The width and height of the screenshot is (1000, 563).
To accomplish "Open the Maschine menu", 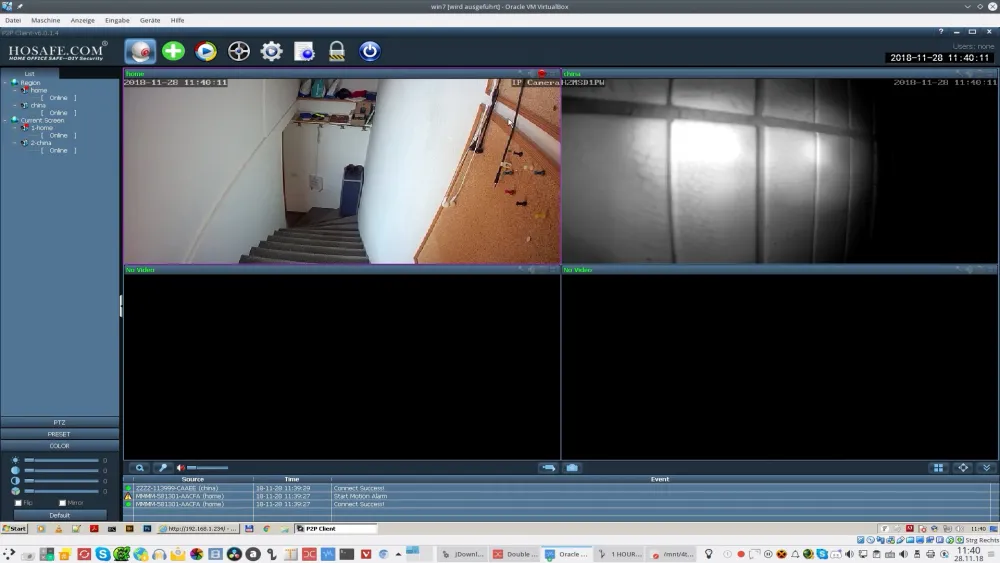I will tap(45, 20).
